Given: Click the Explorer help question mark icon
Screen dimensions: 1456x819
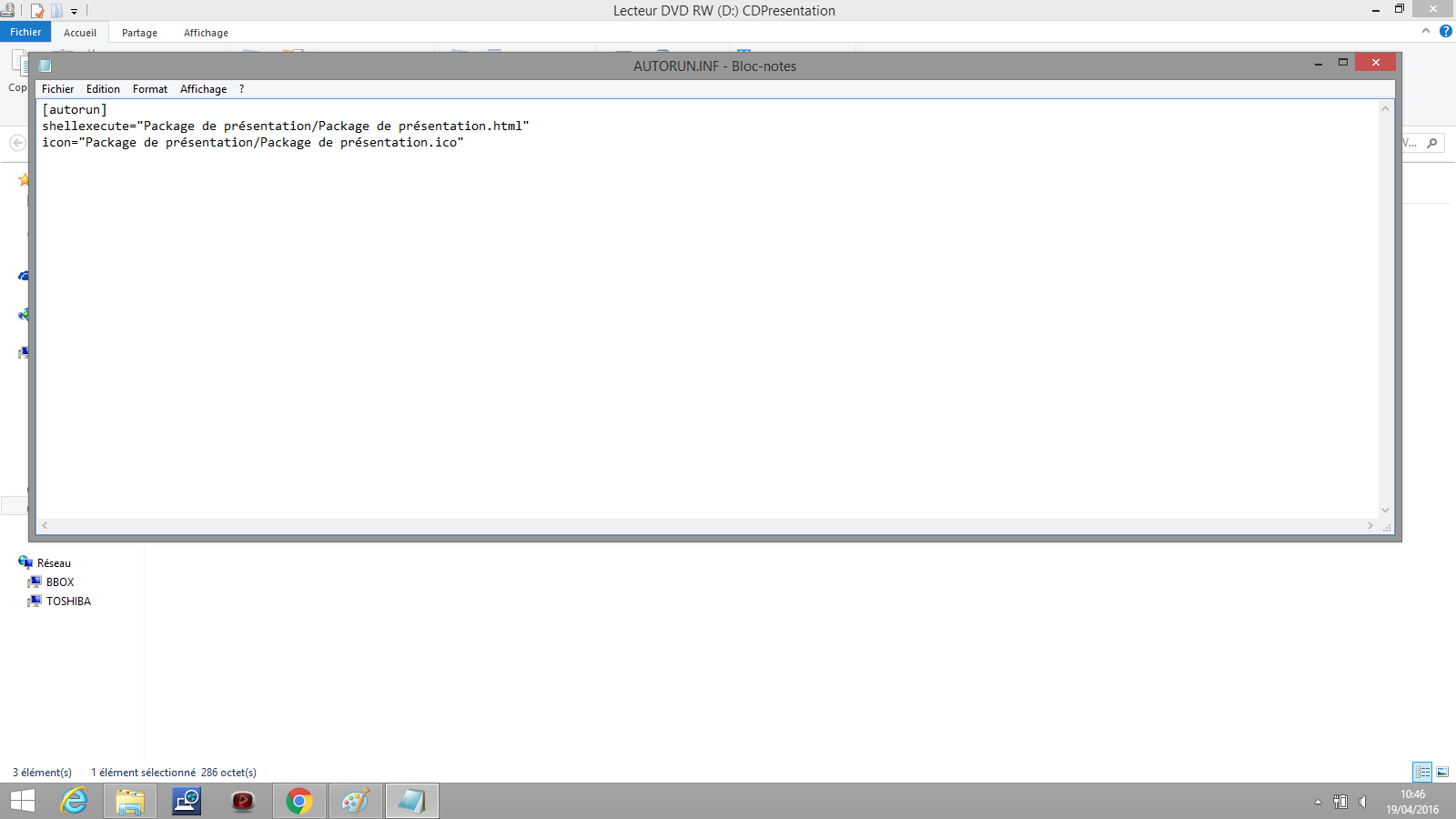Looking at the screenshot, I should [x=1446, y=31].
